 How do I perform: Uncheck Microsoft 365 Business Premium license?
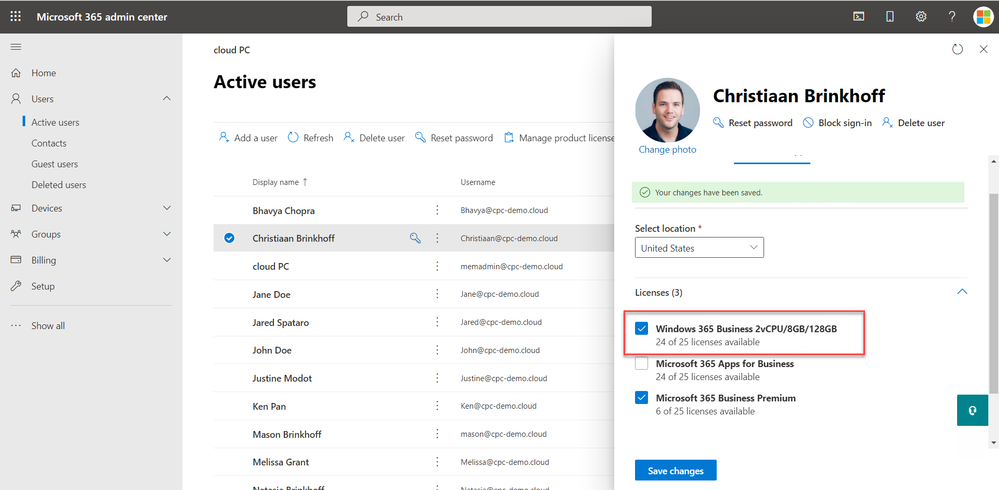(x=642, y=398)
